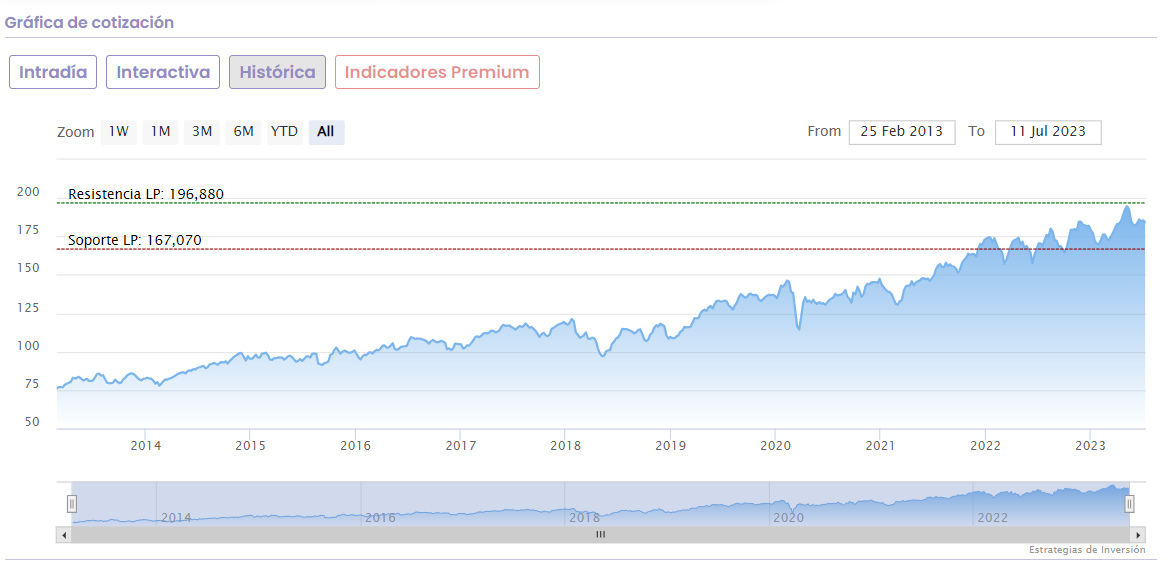Viewport: 1167px width, 572px height.
Task: Click the Estrategias de Inversión credit link
Action: pos(1087,550)
